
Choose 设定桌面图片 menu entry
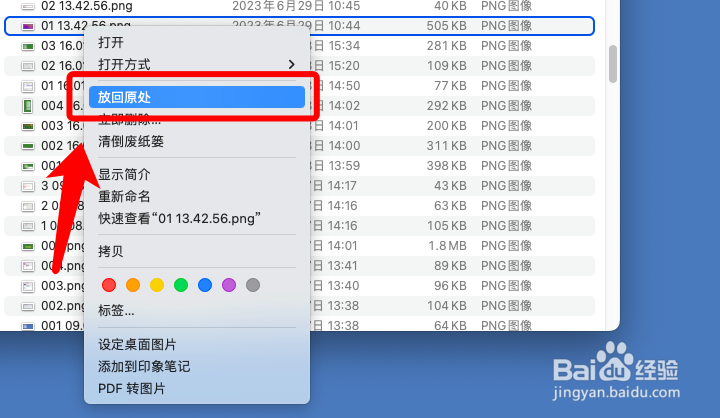[x=137, y=345]
